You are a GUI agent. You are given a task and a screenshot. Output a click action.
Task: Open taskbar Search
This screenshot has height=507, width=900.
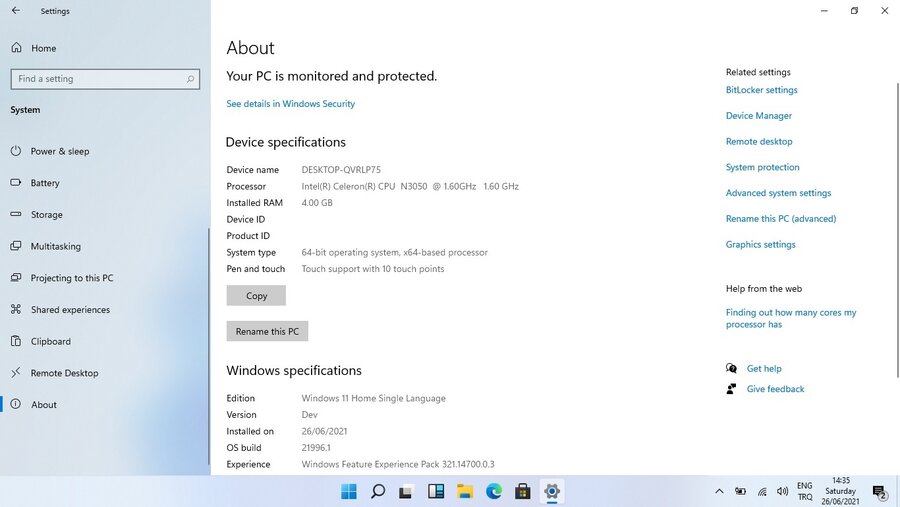pos(378,491)
